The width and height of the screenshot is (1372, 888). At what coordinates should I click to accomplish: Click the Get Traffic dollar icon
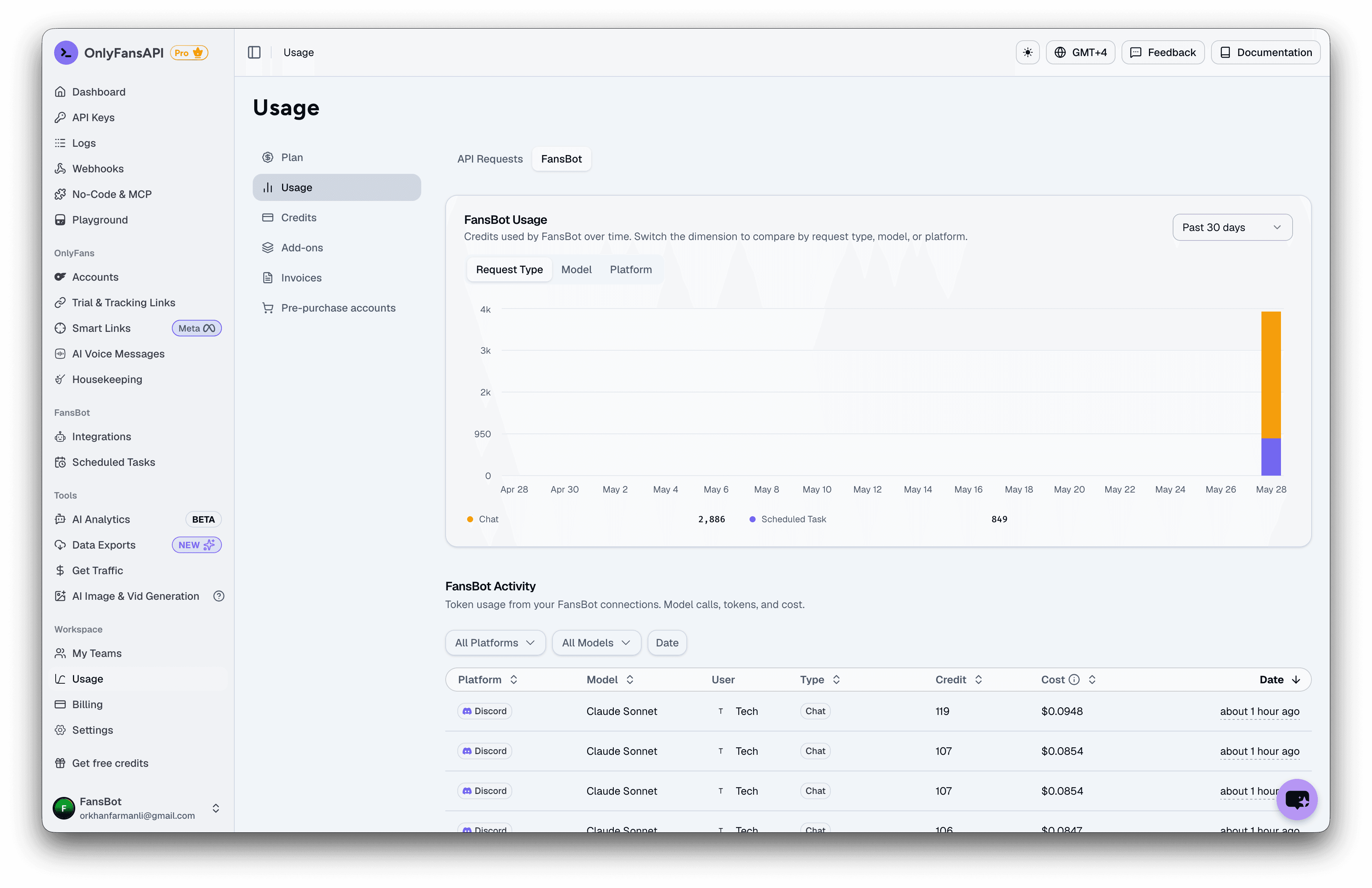tap(60, 570)
